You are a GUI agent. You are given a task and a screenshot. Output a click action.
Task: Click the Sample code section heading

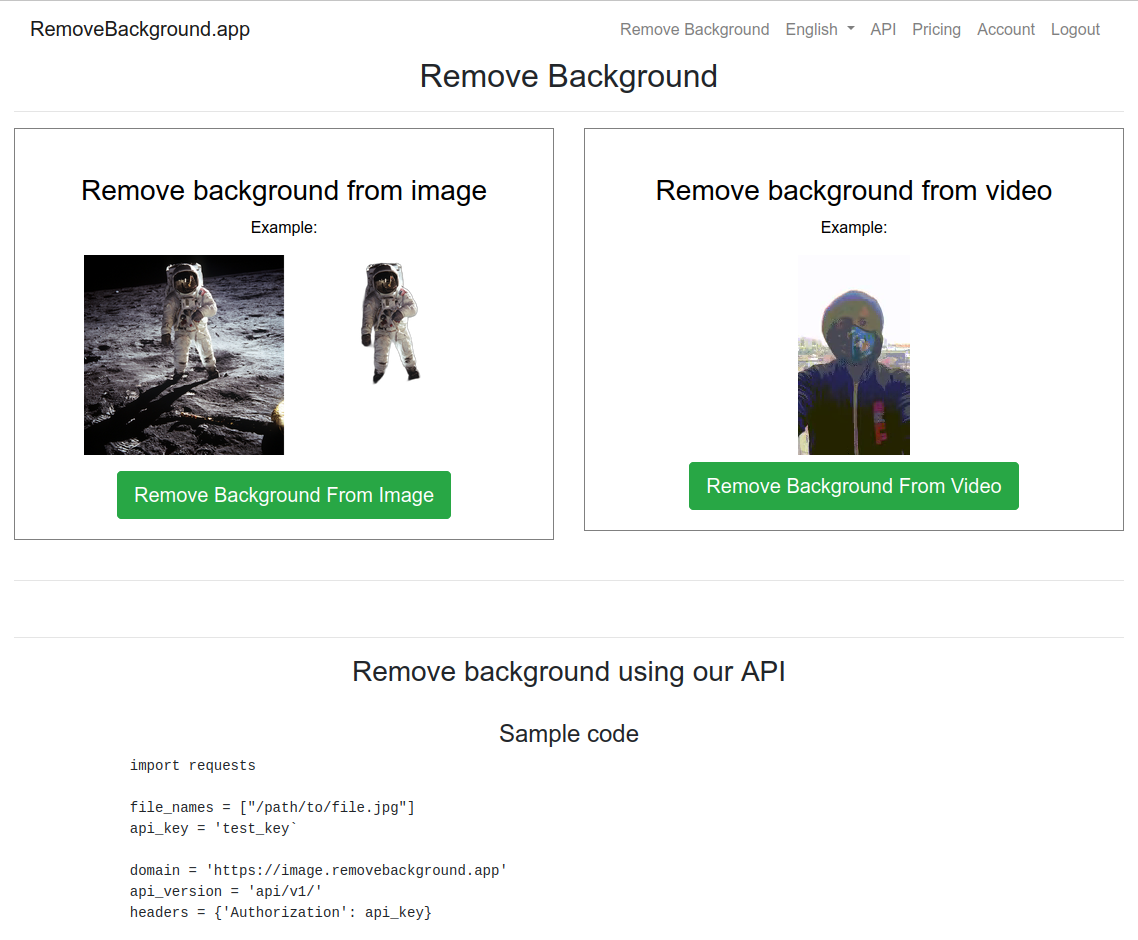pyautogui.click(x=568, y=733)
